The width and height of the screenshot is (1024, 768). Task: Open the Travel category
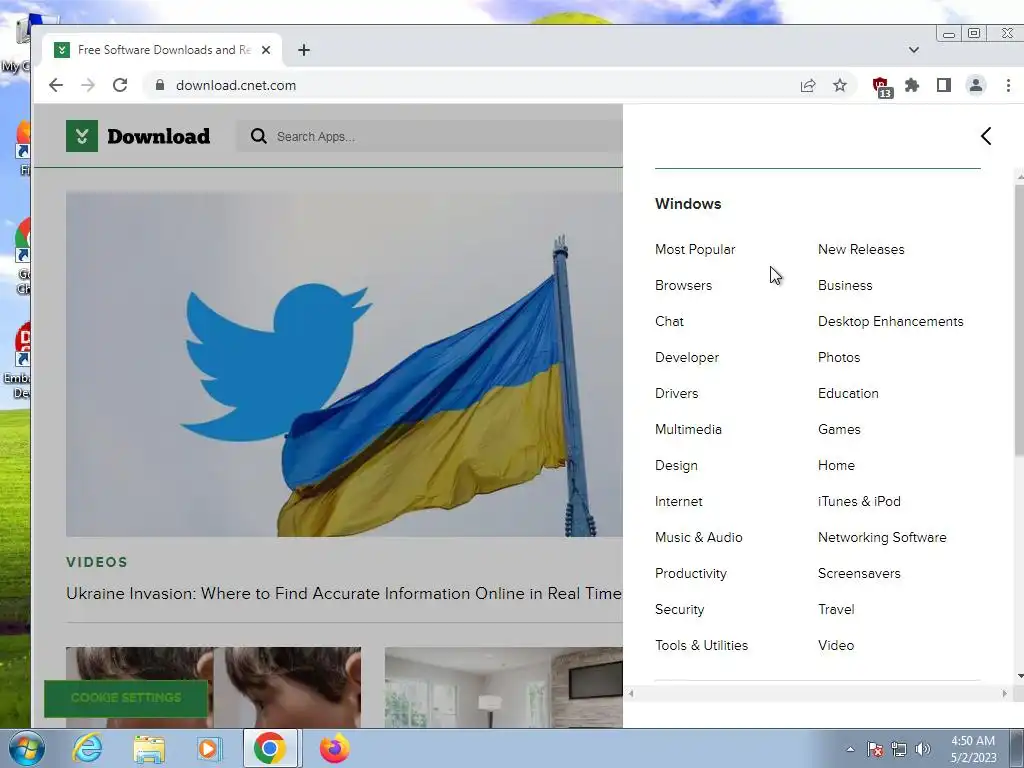coord(836,609)
